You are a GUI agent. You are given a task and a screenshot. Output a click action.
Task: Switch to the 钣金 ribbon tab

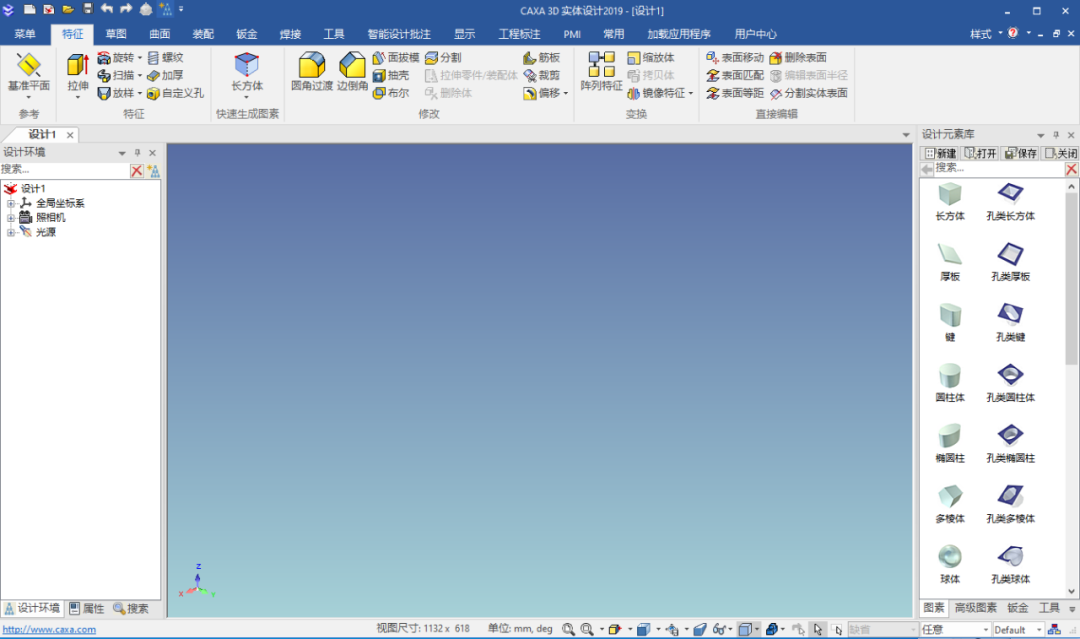pos(247,34)
